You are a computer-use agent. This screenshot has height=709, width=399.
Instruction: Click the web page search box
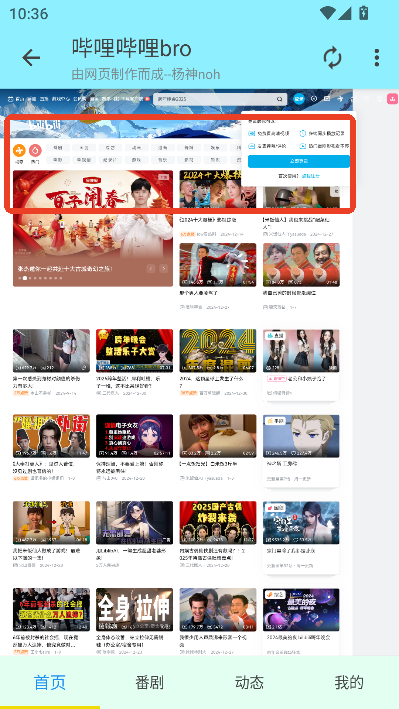pyautogui.click(x=220, y=99)
